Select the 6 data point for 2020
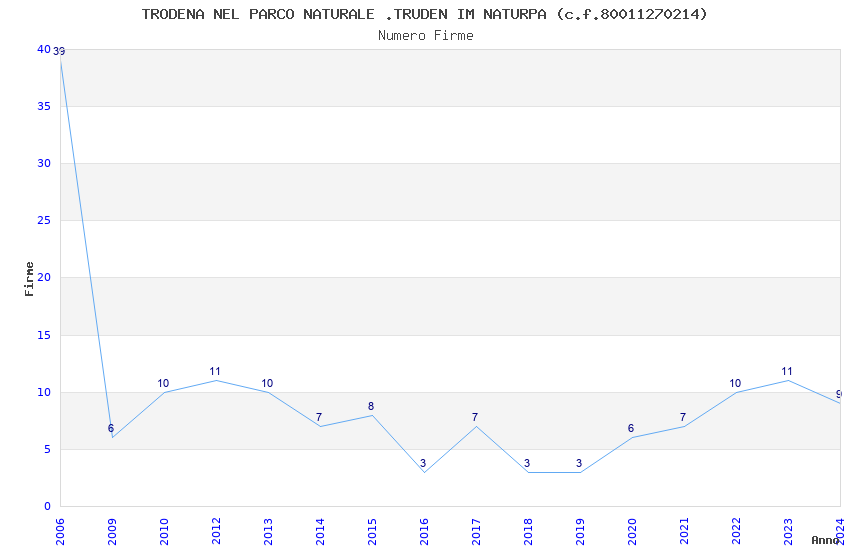 (x=632, y=437)
